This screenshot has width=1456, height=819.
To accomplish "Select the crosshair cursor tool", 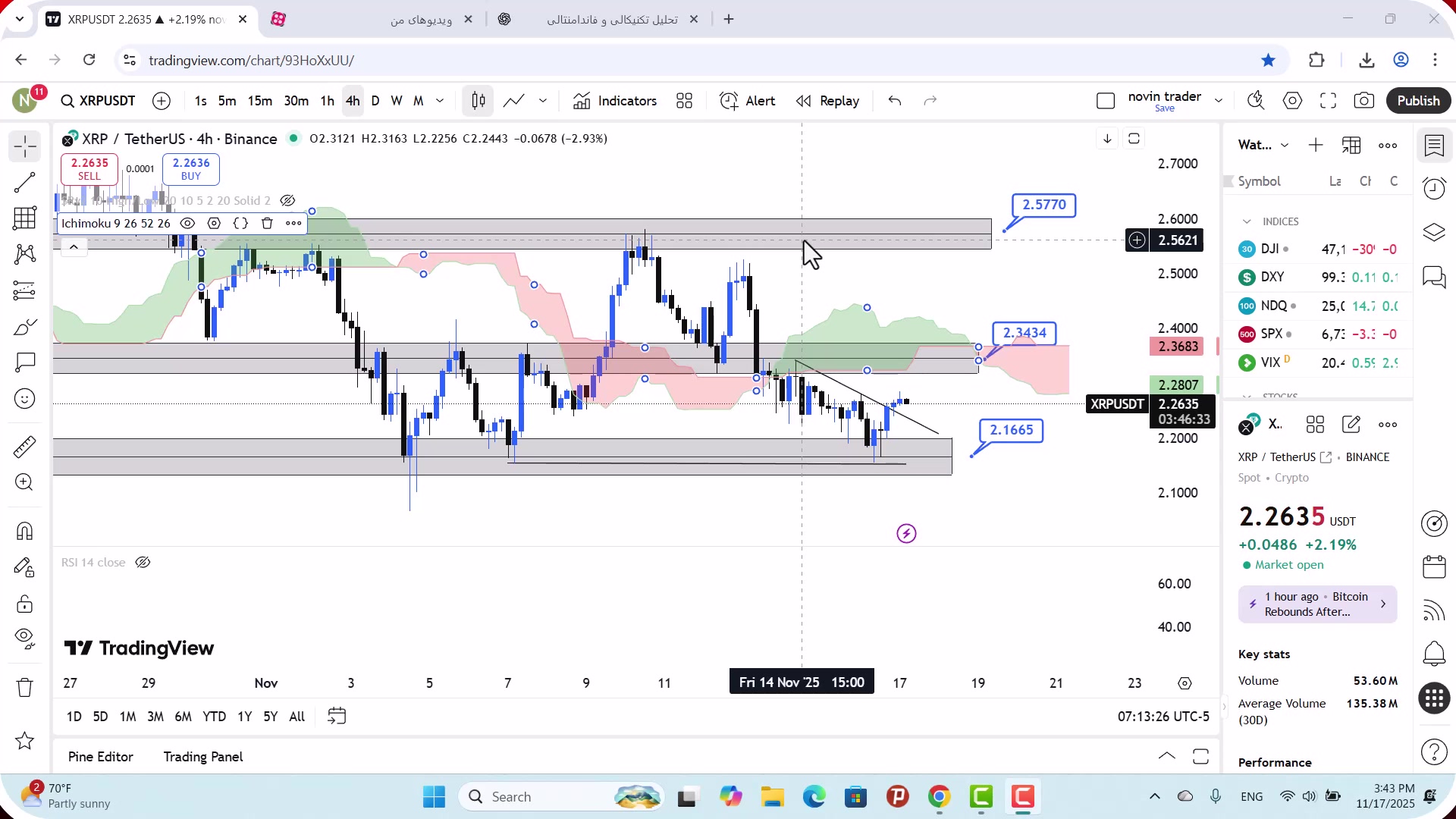I will (x=24, y=146).
